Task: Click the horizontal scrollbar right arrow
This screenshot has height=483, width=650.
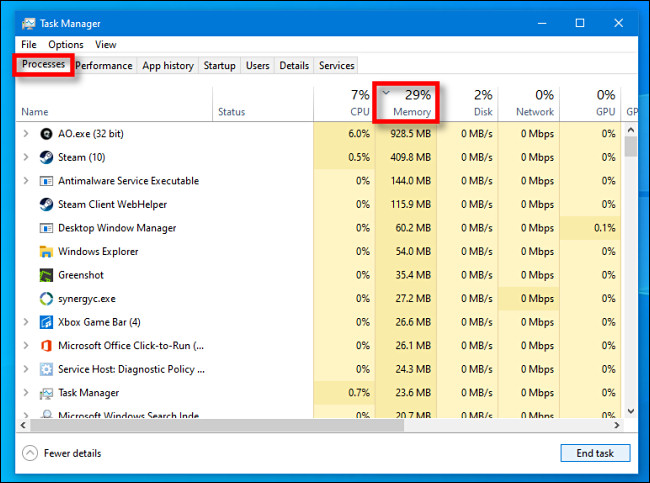Action: click(x=617, y=425)
